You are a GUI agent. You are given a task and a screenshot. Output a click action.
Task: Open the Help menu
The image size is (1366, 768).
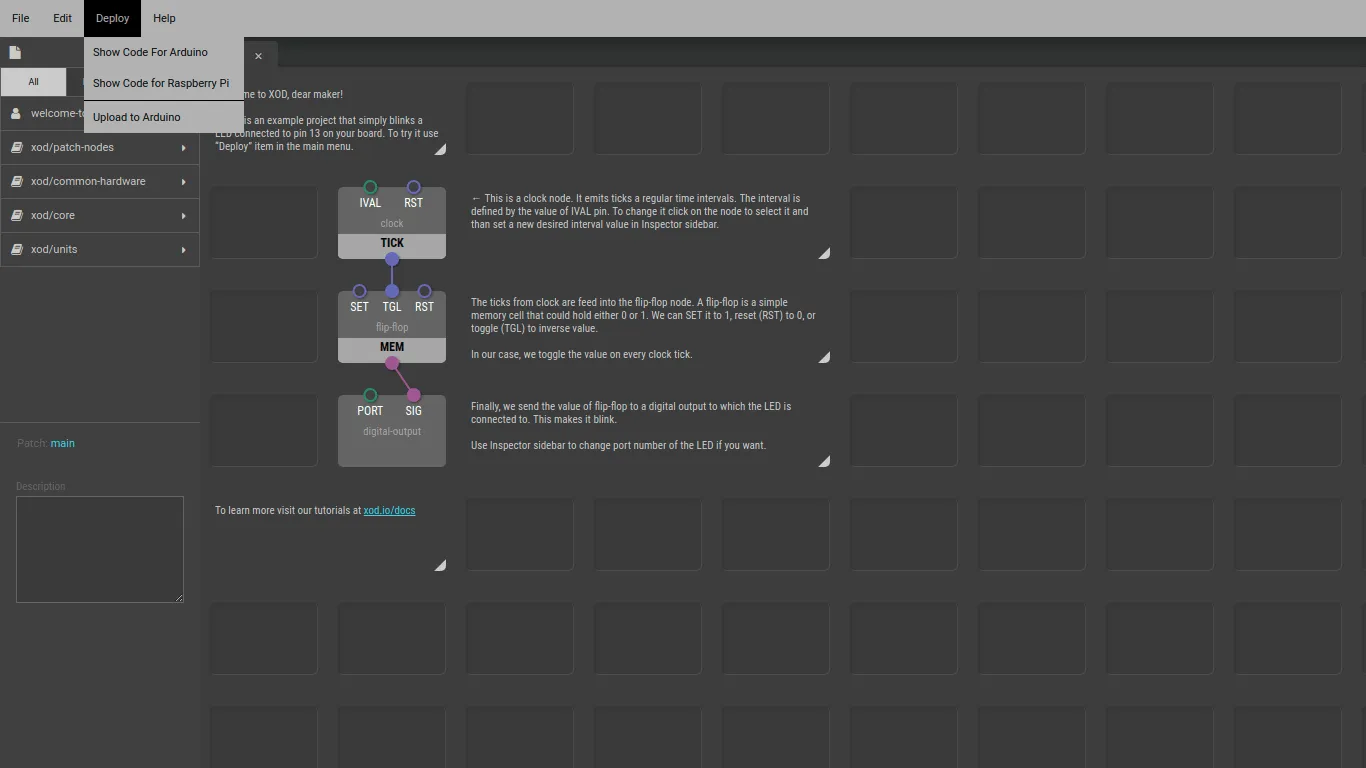(x=164, y=18)
